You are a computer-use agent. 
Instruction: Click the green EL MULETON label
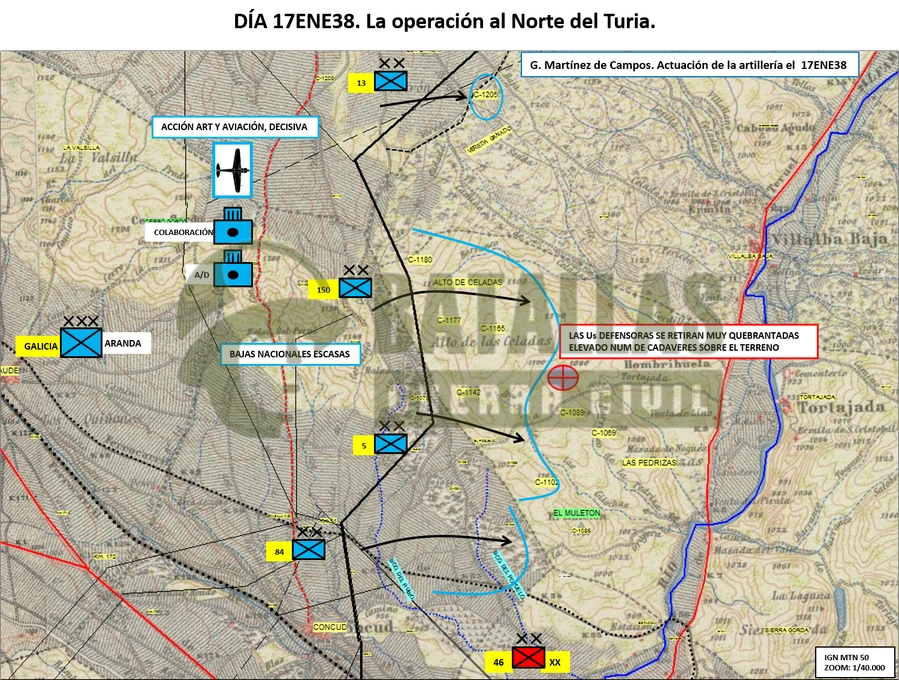(577, 513)
